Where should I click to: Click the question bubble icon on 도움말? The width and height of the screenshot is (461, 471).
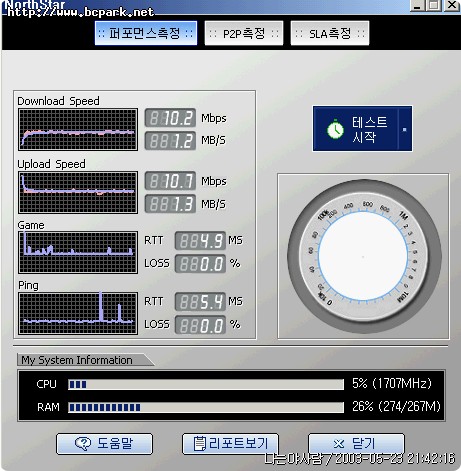83,444
